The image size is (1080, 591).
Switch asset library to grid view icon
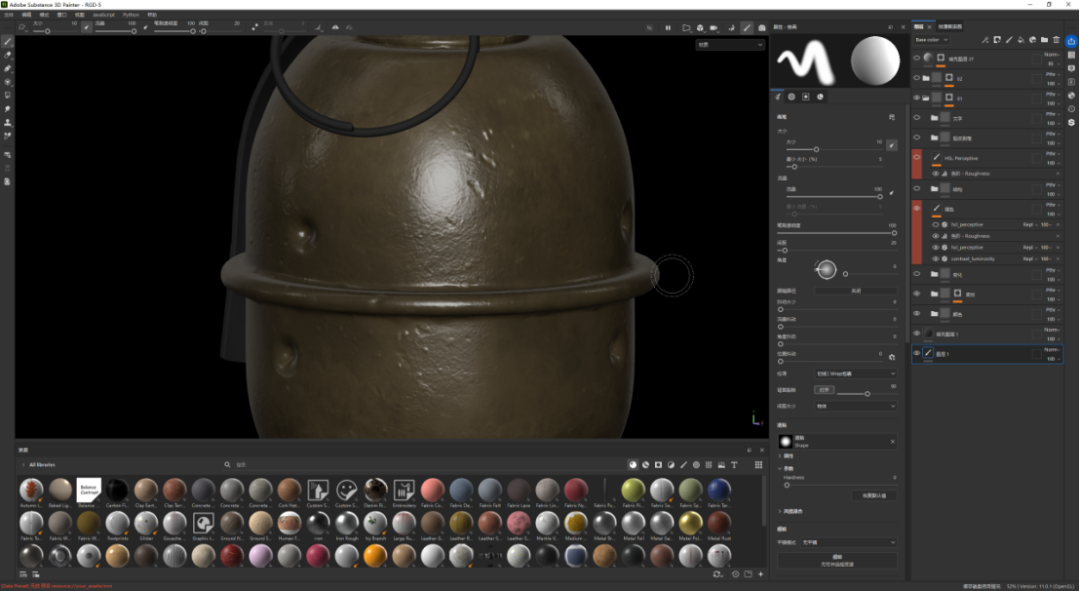coord(758,465)
